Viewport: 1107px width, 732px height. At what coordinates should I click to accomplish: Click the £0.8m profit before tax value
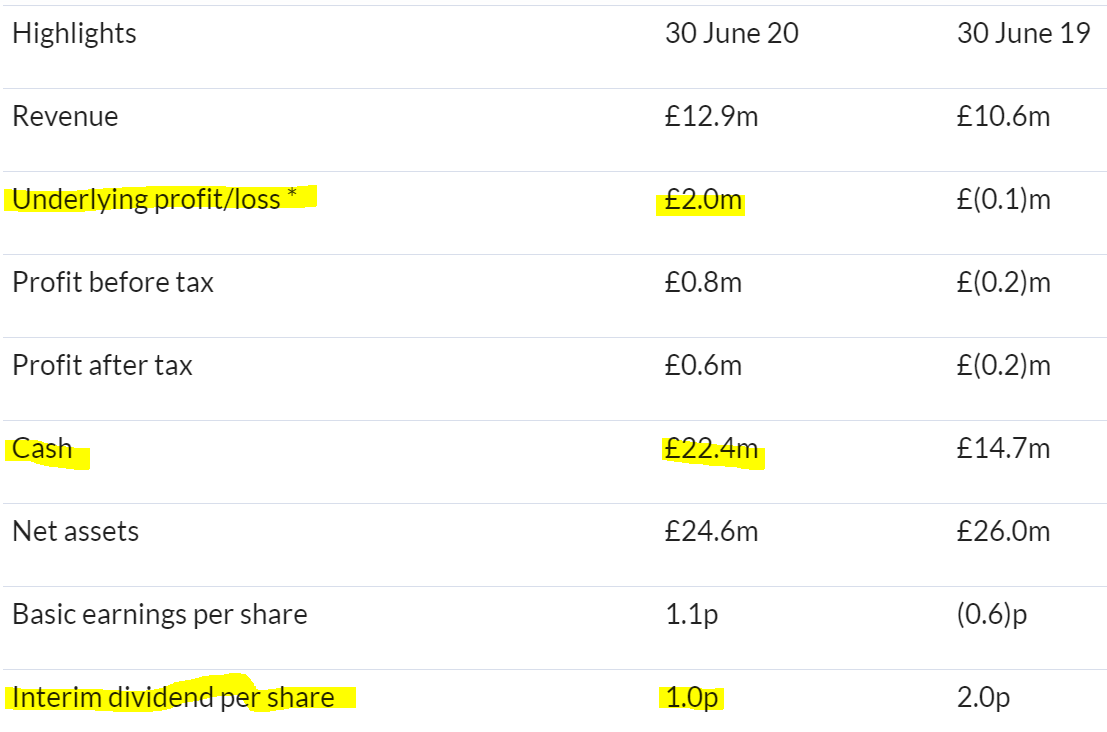tap(703, 282)
